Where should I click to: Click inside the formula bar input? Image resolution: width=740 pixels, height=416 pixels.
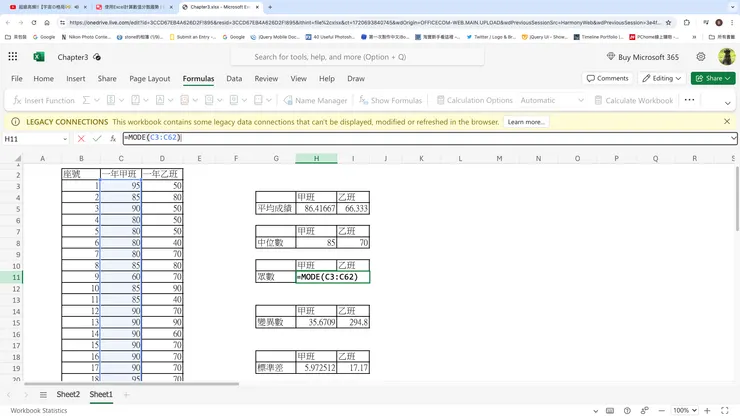pyautogui.click(x=425, y=138)
